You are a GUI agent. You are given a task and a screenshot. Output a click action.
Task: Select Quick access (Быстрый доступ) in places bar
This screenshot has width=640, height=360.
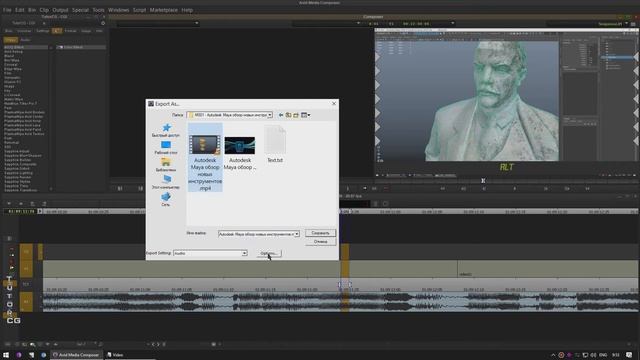coord(166,131)
